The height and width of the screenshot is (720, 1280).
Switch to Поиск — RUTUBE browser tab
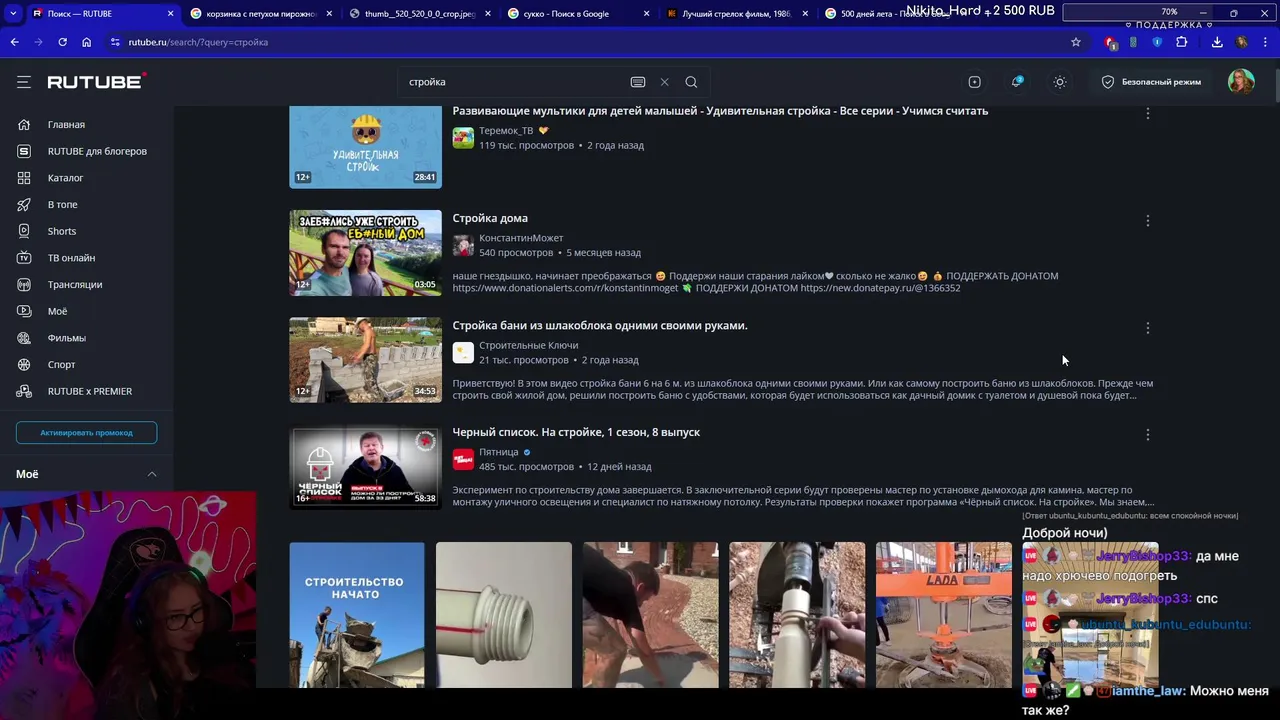coord(102,14)
